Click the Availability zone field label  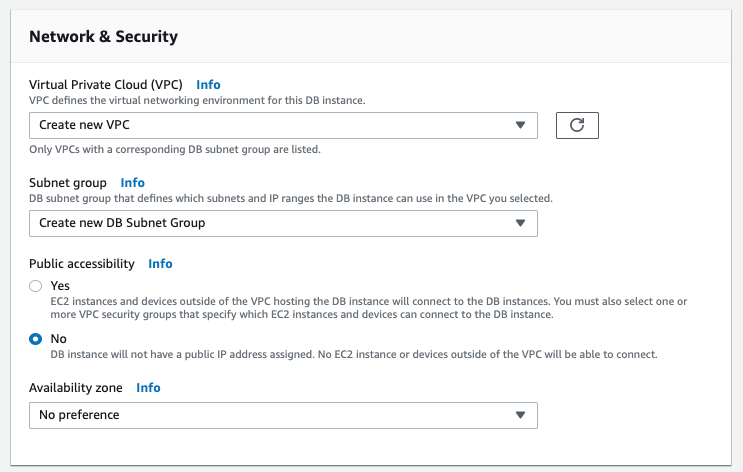[x=76, y=388]
